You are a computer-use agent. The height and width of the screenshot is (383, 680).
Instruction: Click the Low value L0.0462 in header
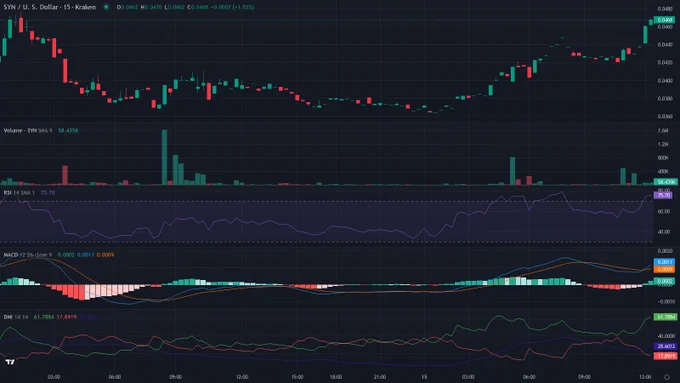click(x=175, y=7)
